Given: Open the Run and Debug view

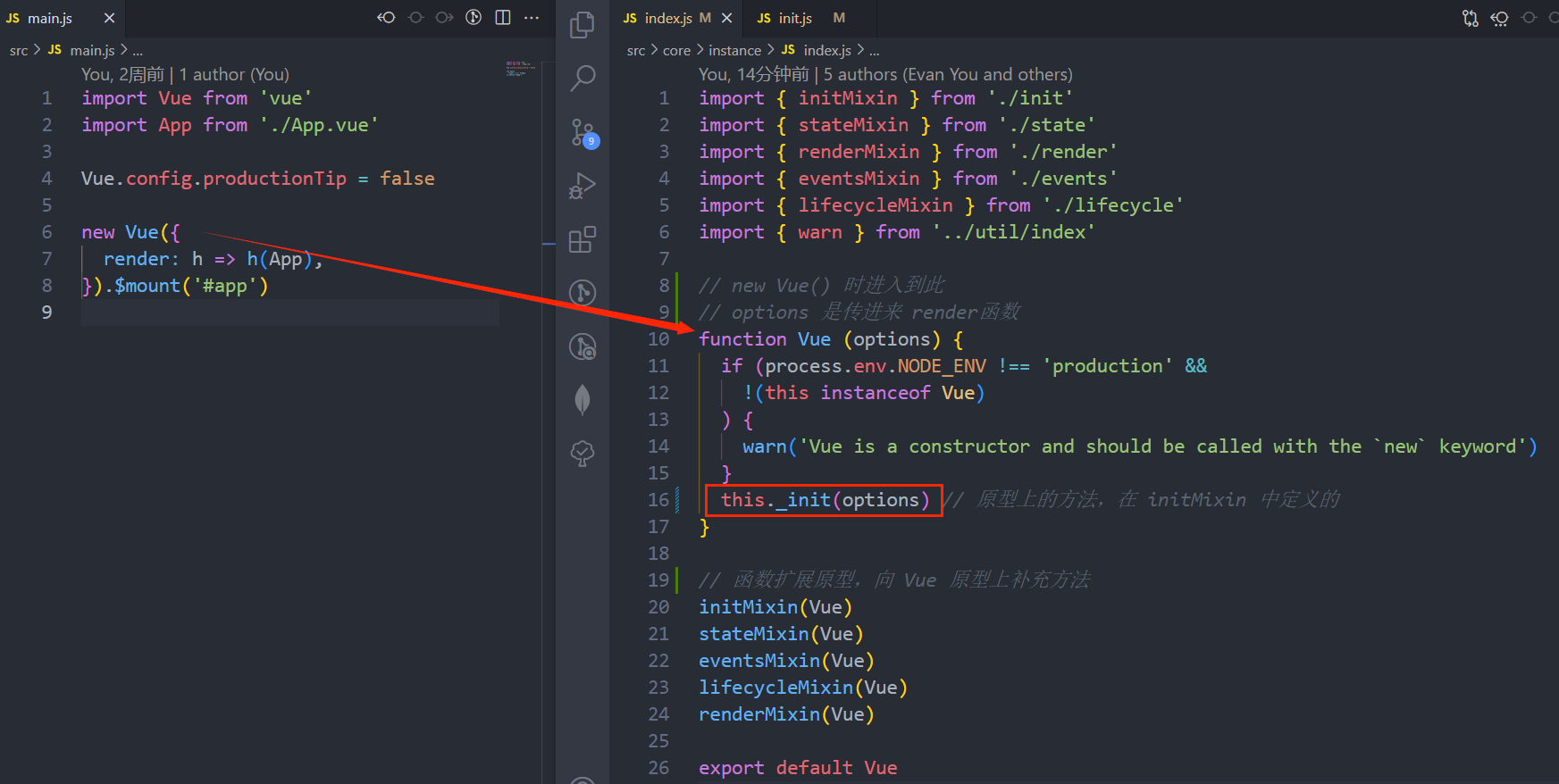Looking at the screenshot, I should 583,186.
